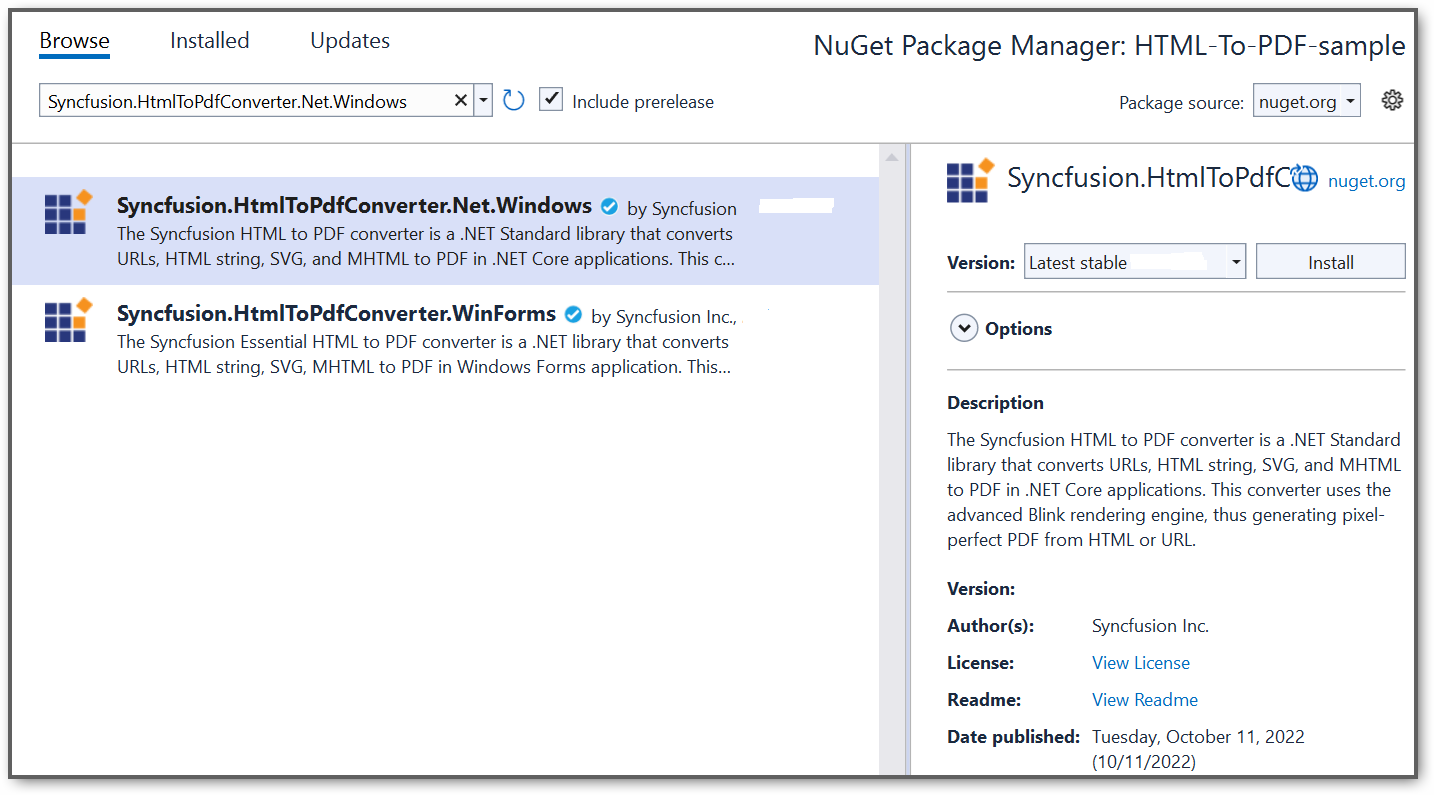The image size is (1434, 795).
Task: Click verified badge on WinForms package
Action: tap(573, 315)
